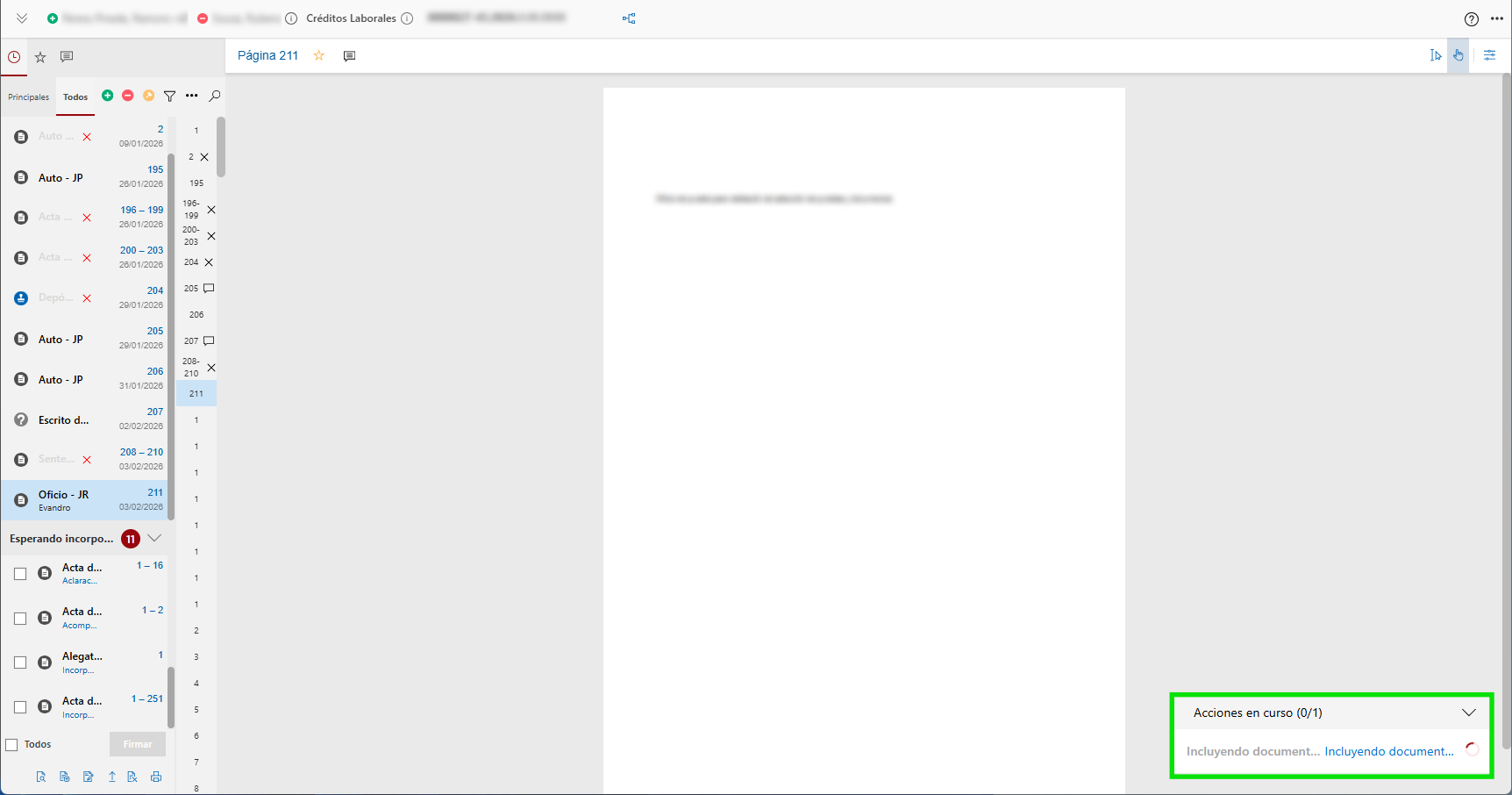Click the search magnifier in document list

coord(215,96)
